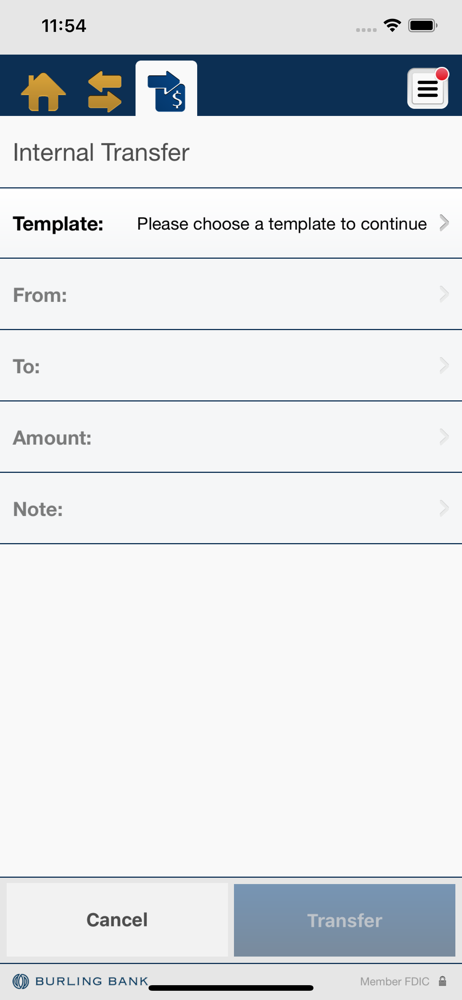Viewport: 462px width, 1000px height.
Task: Cancel the internal transfer
Action: coord(117,920)
